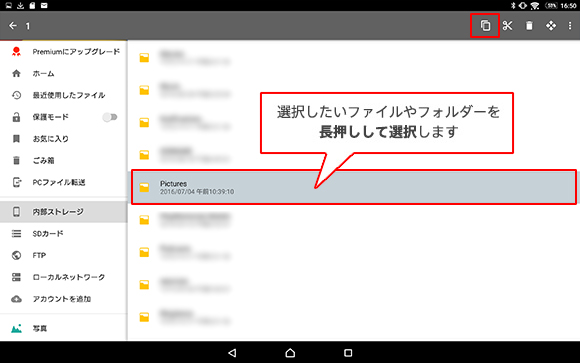Open ホーム in the sidebar
The image size is (580, 363).
click(x=64, y=73)
